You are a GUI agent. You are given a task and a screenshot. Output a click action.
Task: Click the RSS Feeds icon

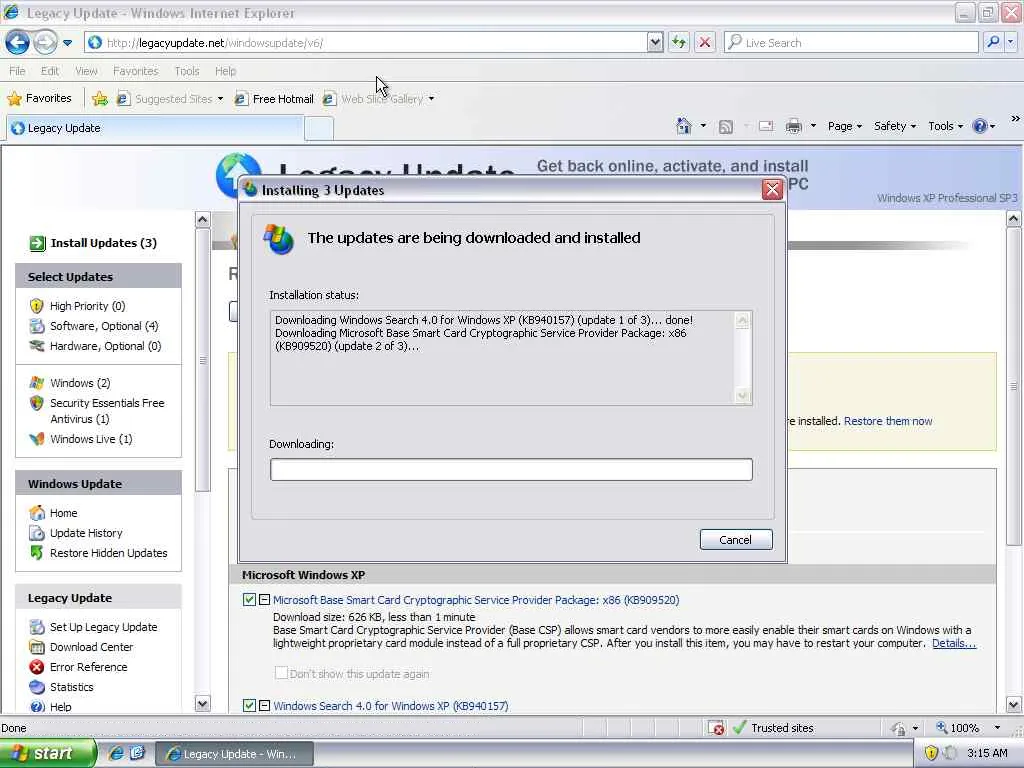725,126
